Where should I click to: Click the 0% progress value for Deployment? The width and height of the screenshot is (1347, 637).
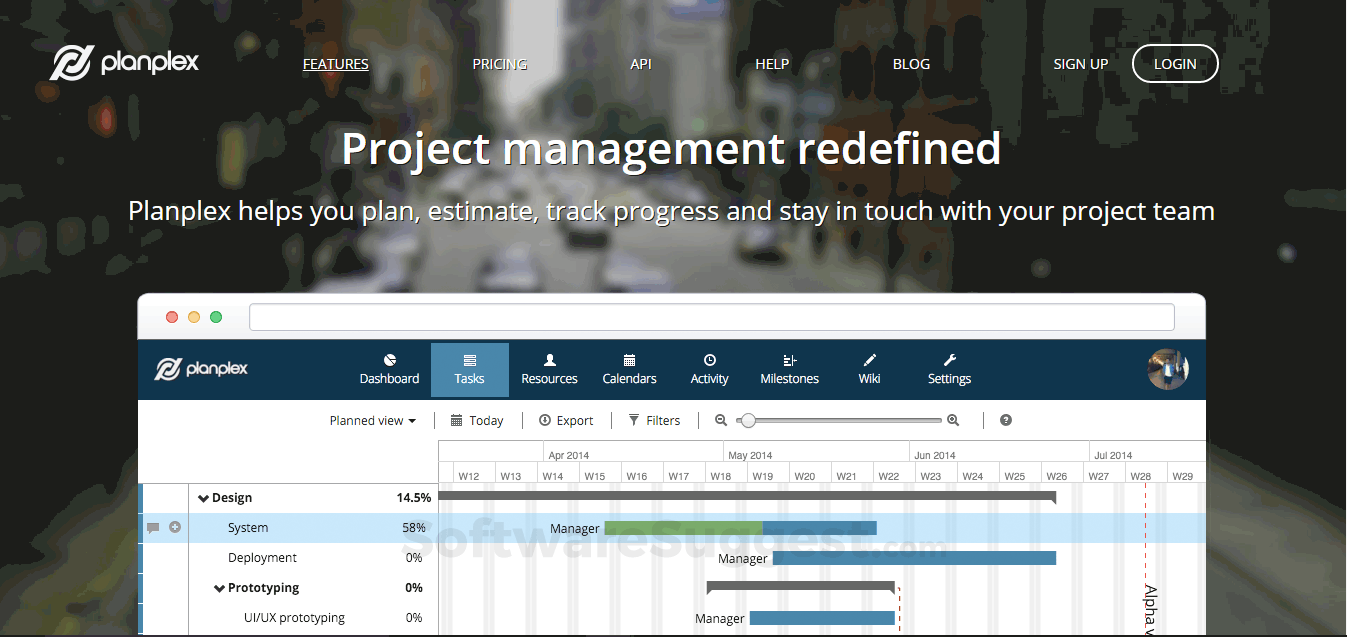point(414,558)
